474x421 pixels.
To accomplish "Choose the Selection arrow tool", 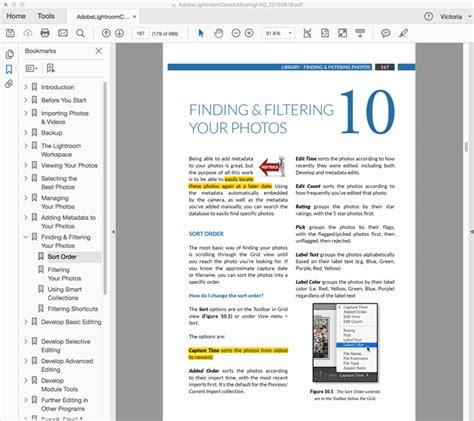I will click(x=201, y=33).
